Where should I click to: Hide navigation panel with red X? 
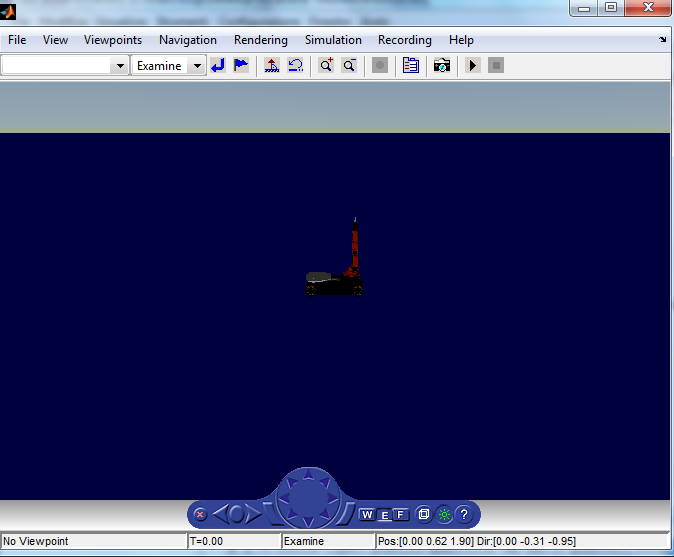pyautogui.click(x=200, y=514)
